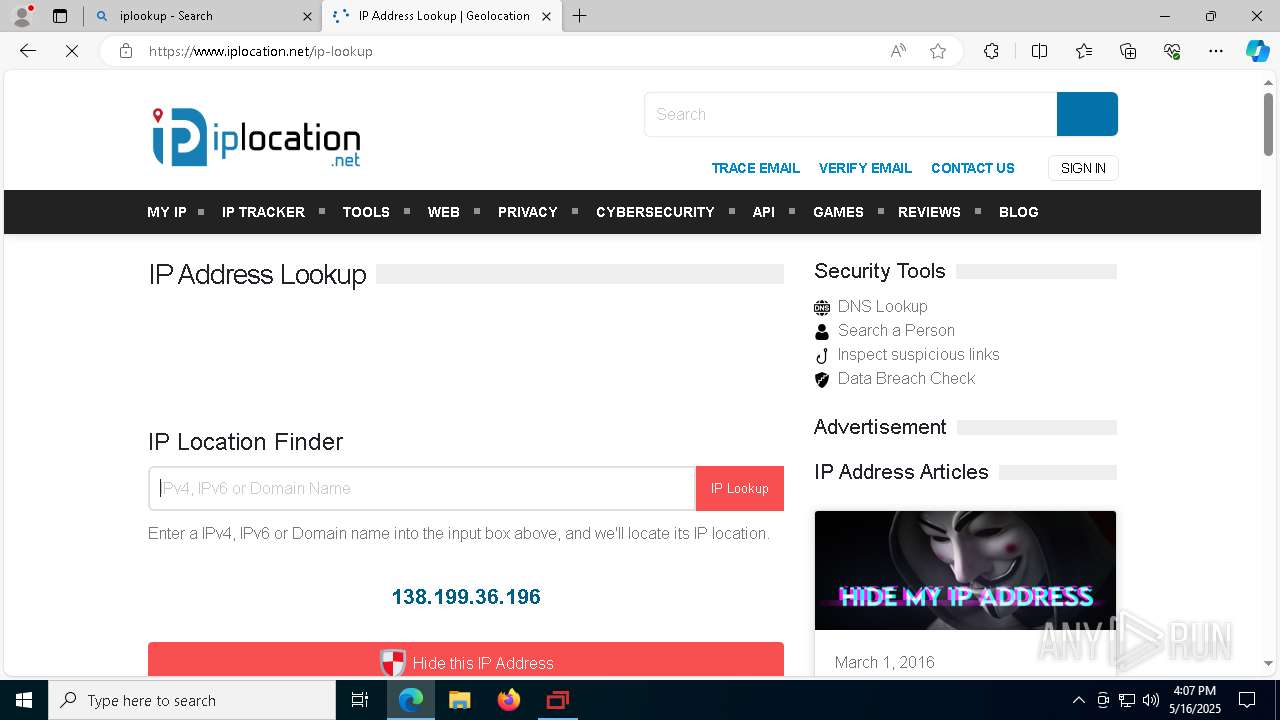Open the WEB menu
Viewport: 1280px width, 720px height.
pos(444,212)
